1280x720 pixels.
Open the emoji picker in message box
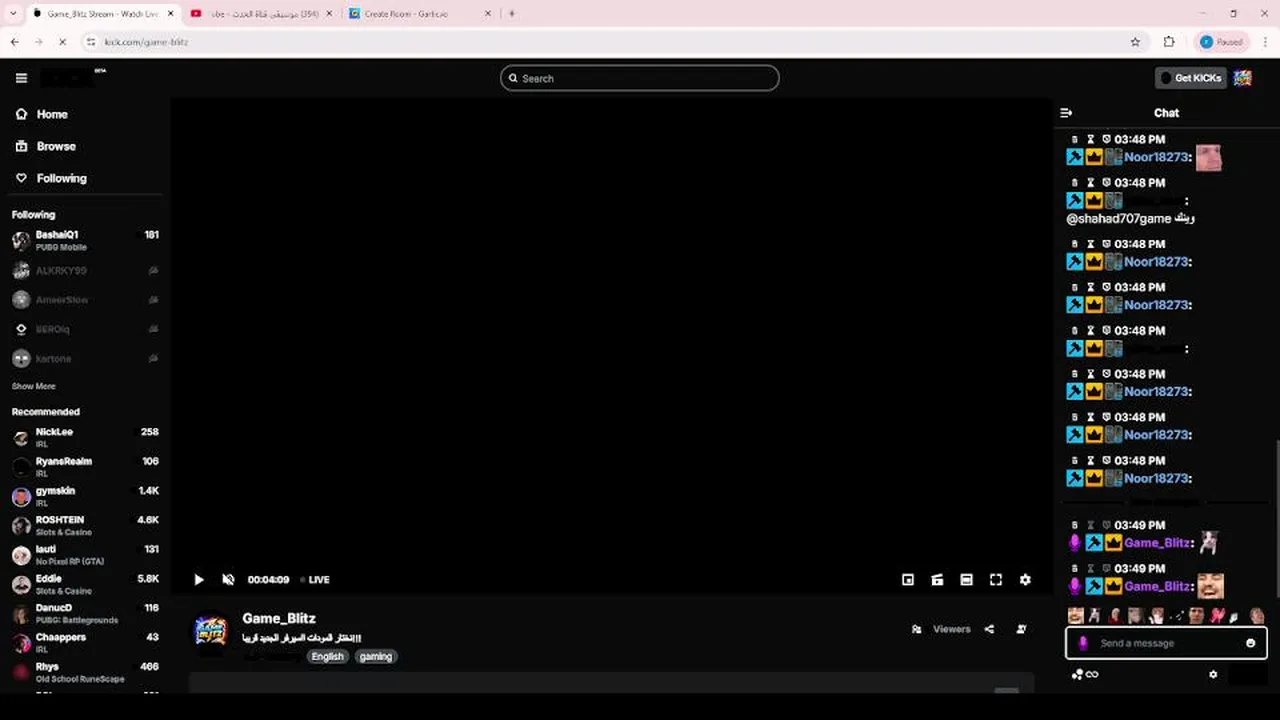coord(1250,643)
